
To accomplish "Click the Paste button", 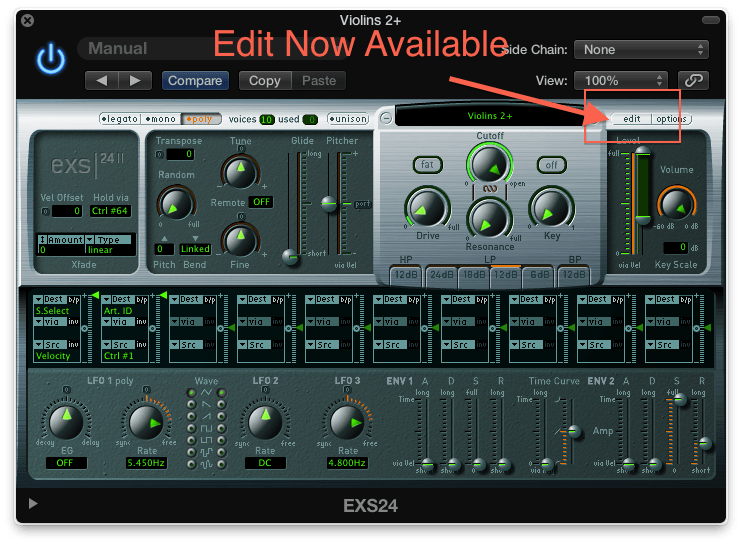I will [319, 81].
